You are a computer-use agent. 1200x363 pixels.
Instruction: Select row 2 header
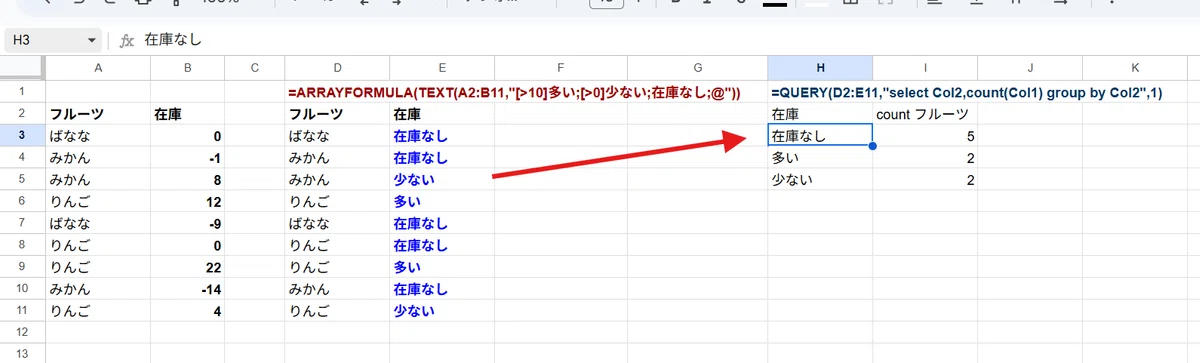22,114
